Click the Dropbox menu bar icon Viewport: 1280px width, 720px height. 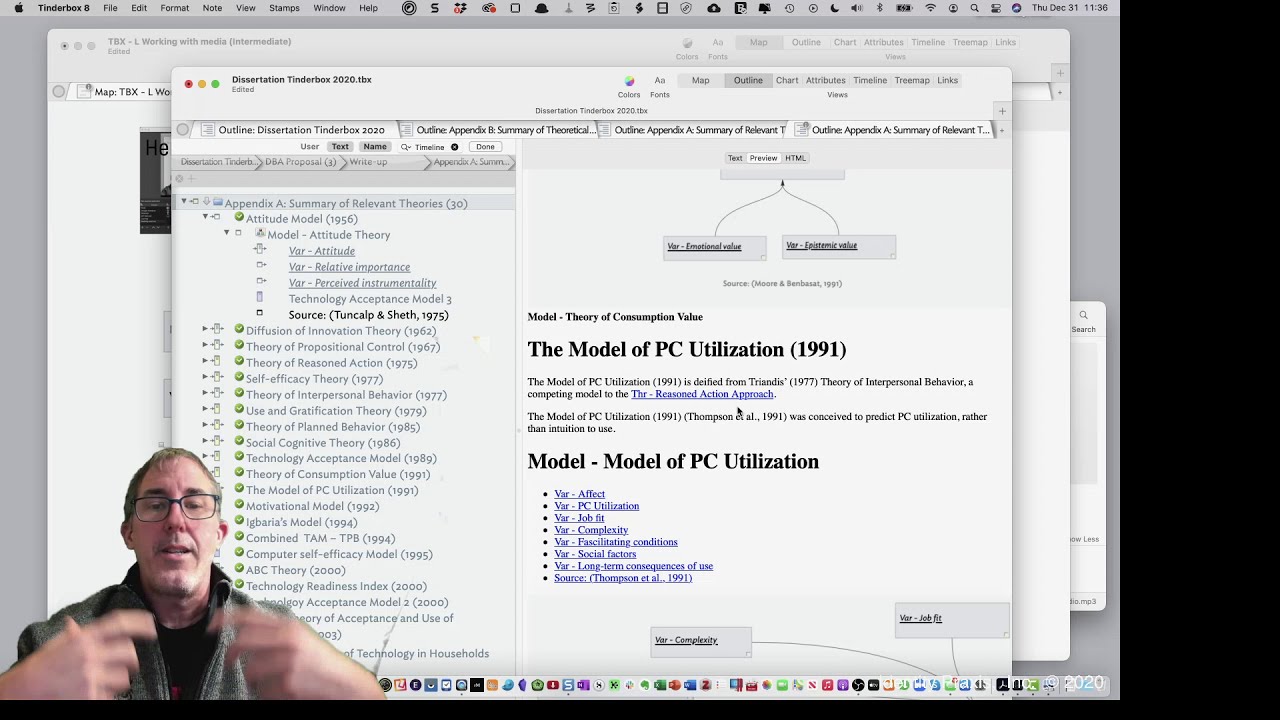tap(460, 8)
